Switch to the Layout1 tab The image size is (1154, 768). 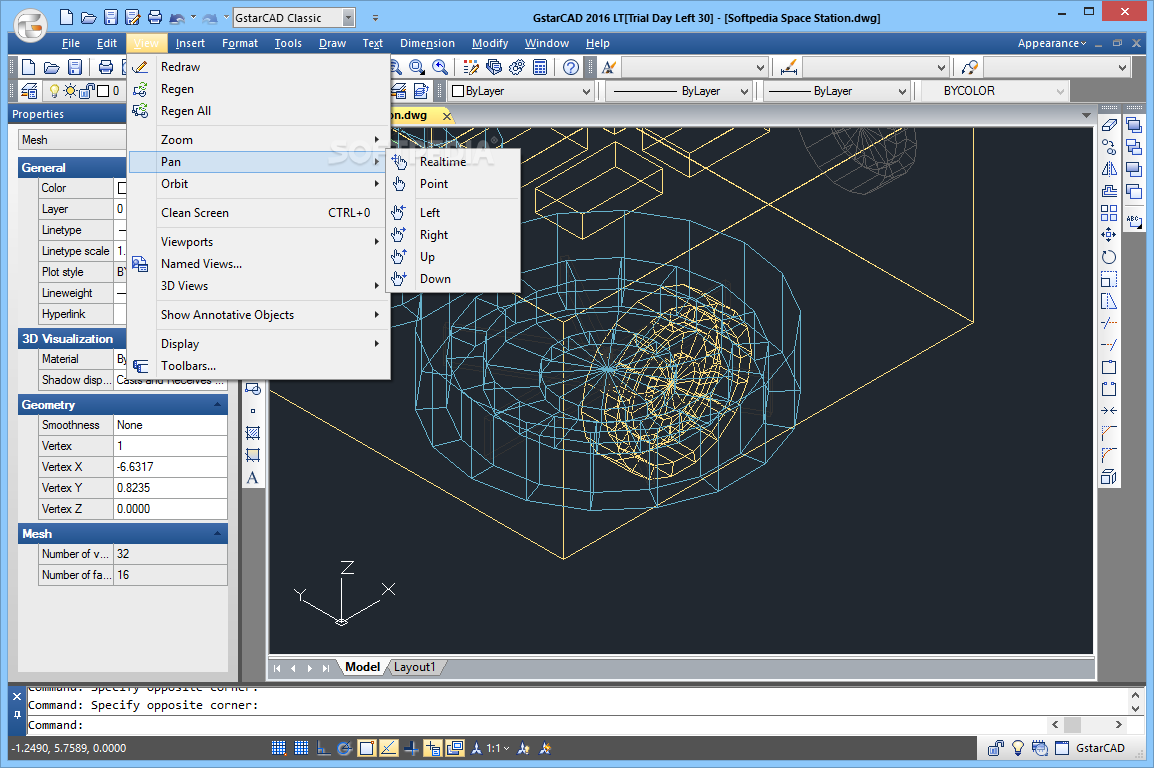414,667
